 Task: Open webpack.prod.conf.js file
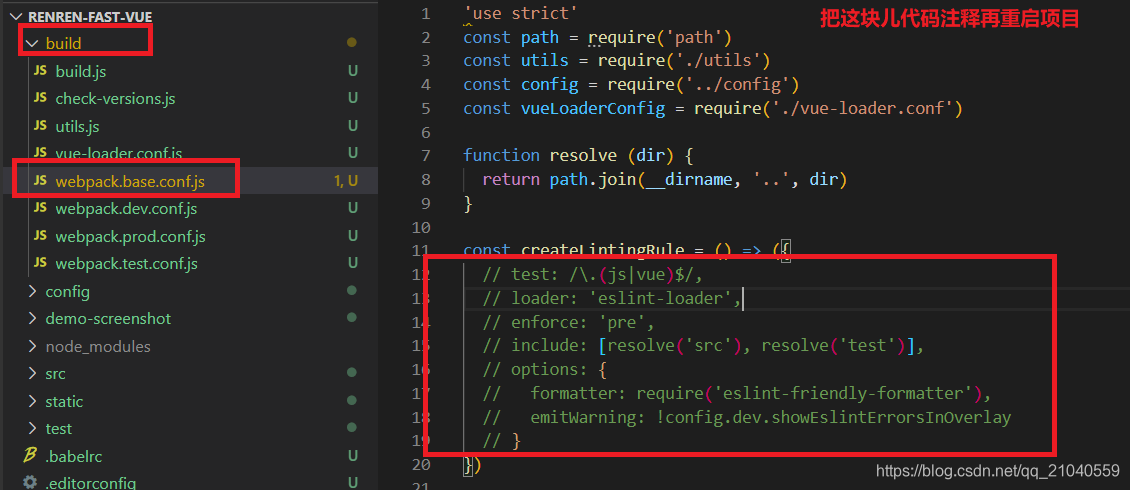pyautogui.click(x=130, y=236)
